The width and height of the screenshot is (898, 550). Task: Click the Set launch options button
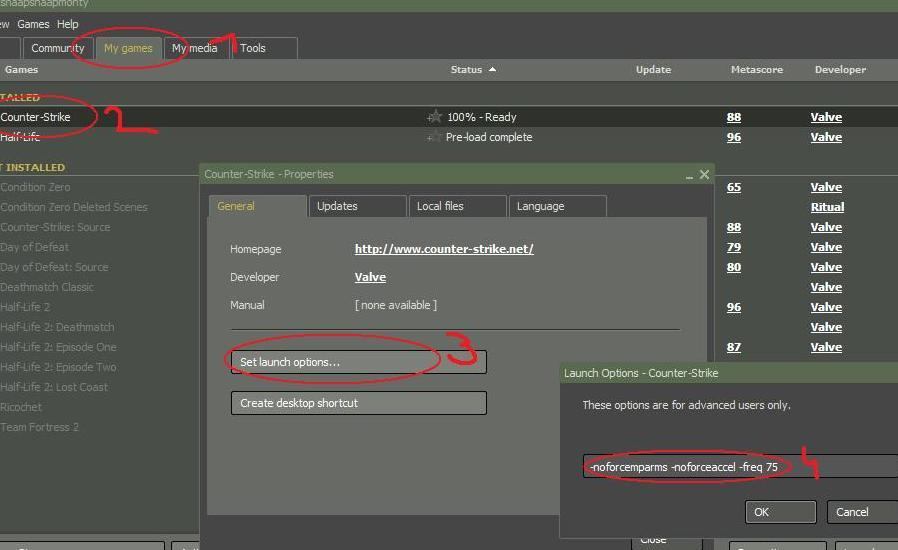pos(359,362)
